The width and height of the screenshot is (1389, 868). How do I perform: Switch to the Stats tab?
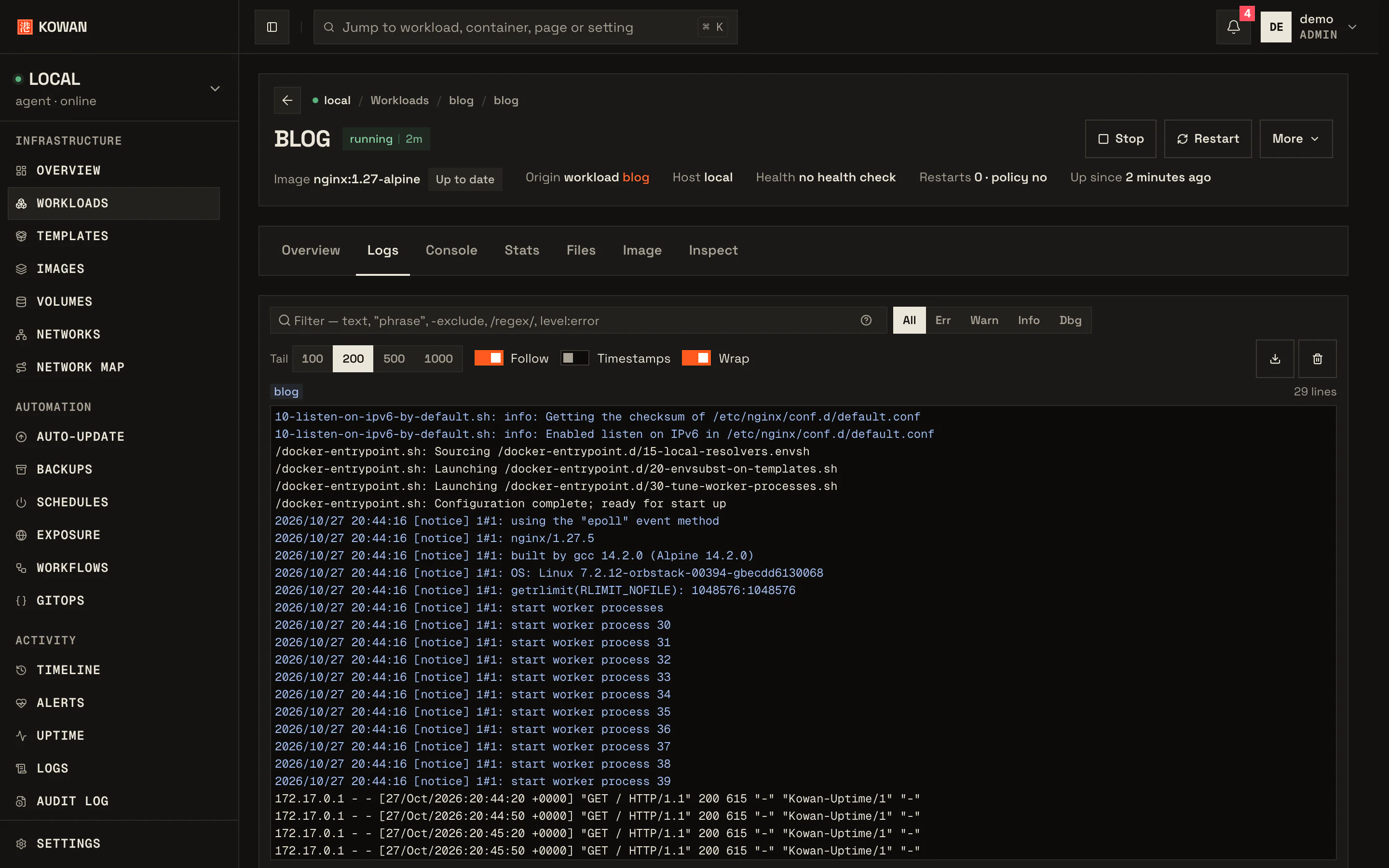[x=522, y=250]
